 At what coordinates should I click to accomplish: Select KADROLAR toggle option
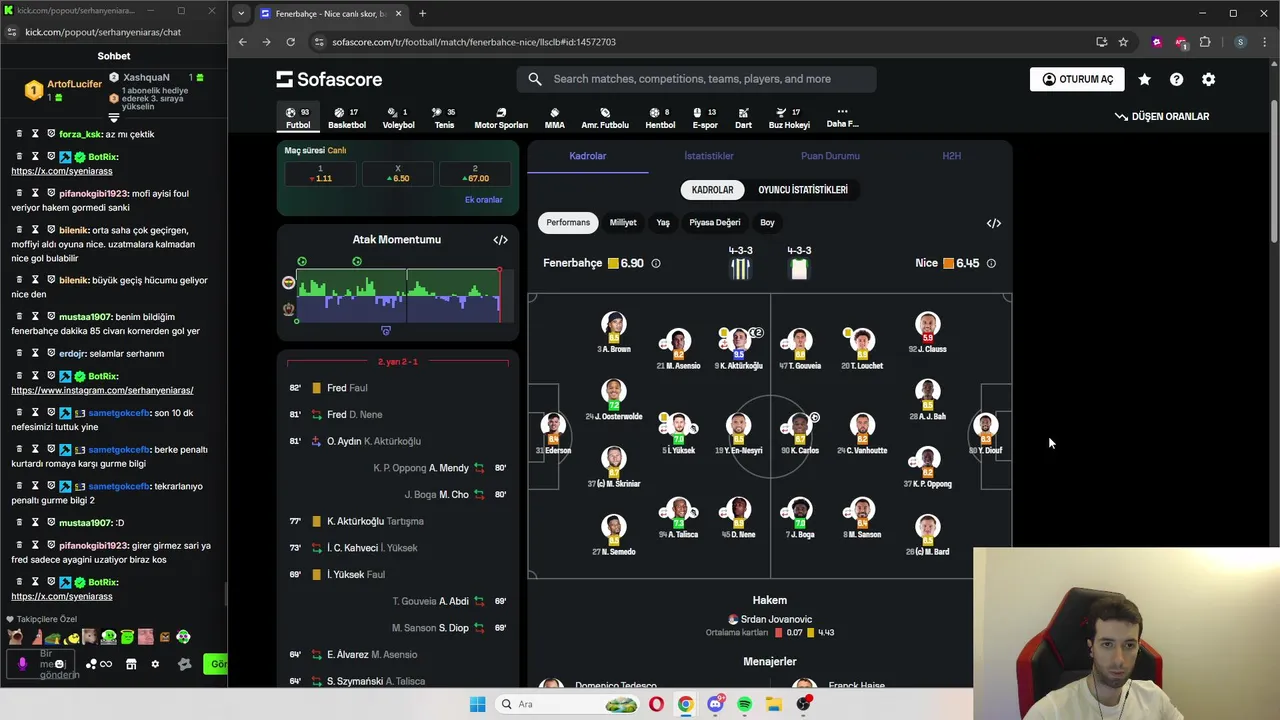(x=712, y=190)
